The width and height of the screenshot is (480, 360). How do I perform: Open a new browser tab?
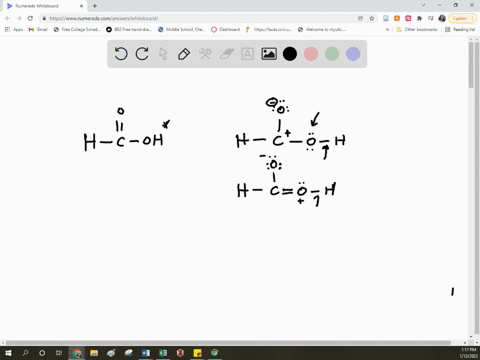point(95,6)
